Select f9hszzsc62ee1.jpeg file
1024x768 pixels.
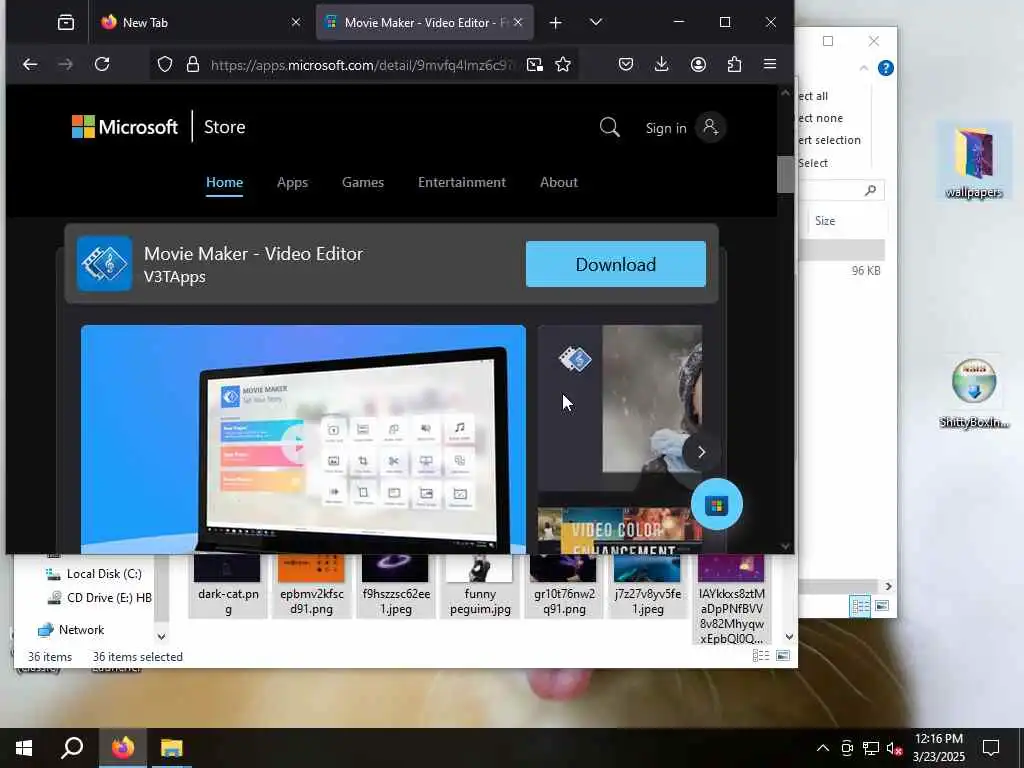[x=396, y=586]
